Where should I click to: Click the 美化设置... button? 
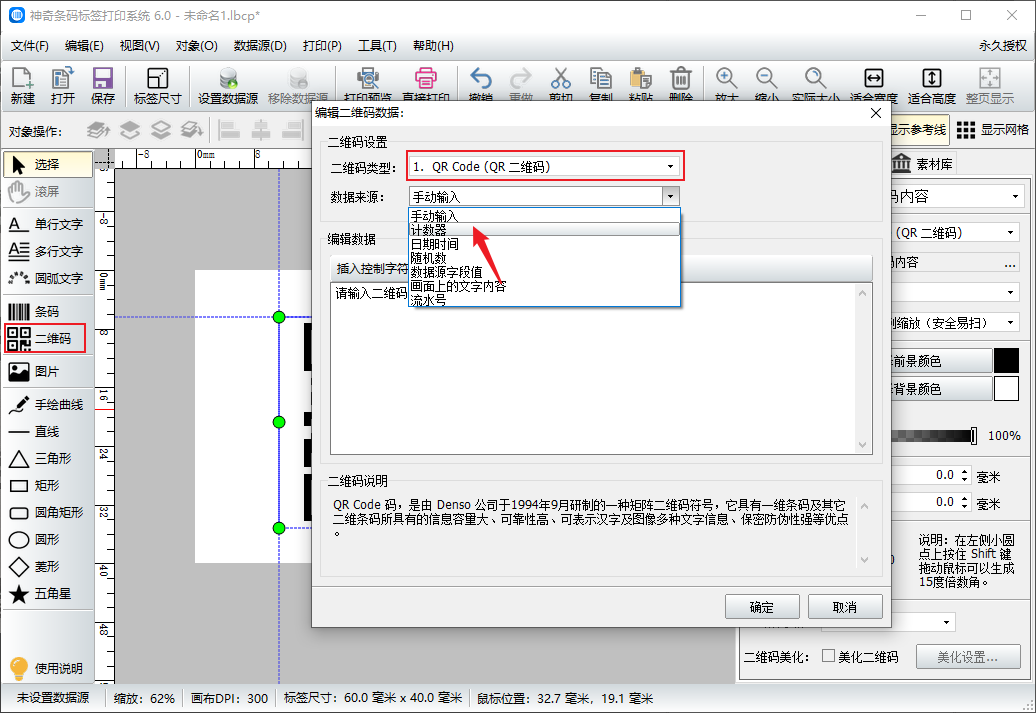tap(968, 657)
